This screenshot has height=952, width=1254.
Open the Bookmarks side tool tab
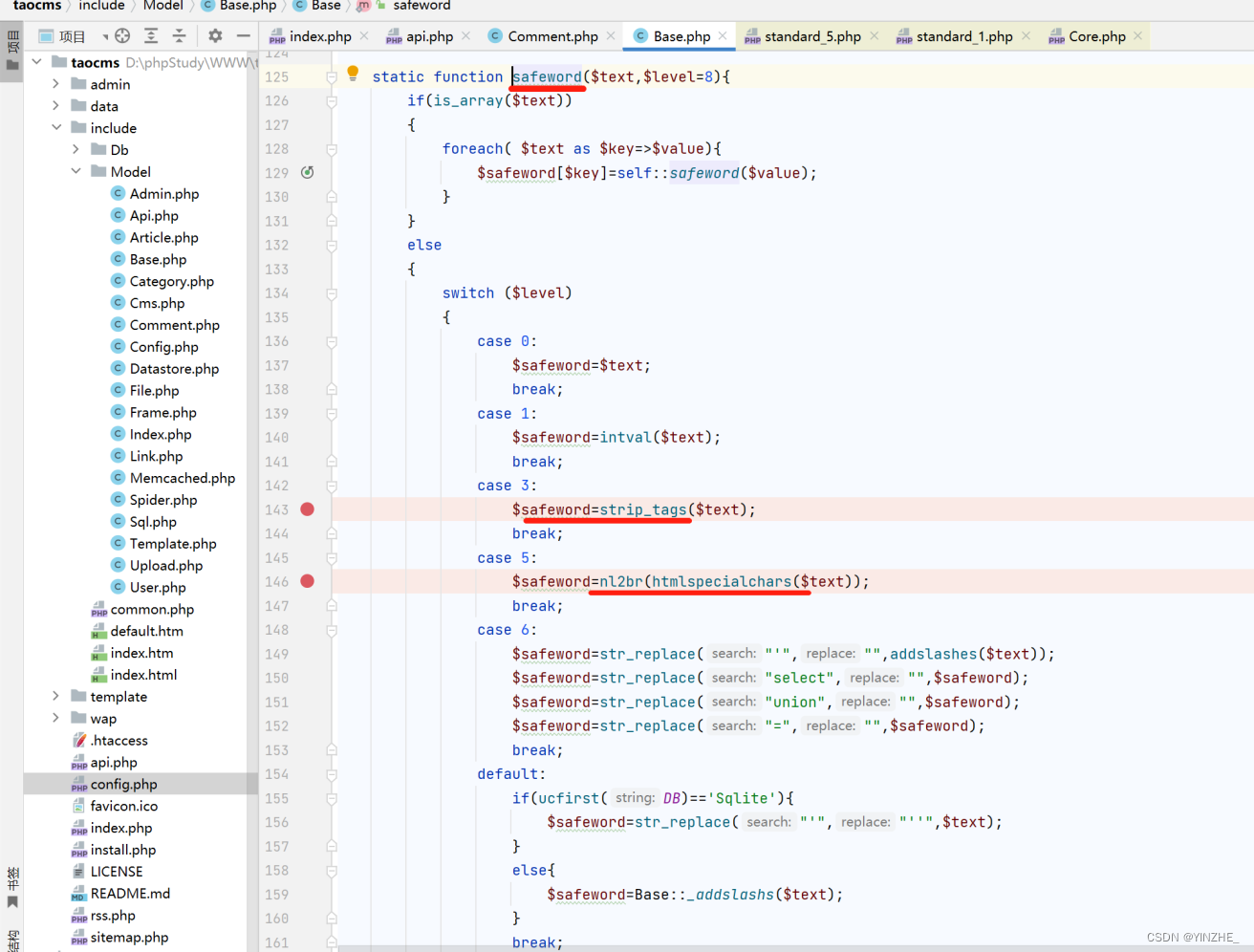pyautogui.click(x=12, y=887)
